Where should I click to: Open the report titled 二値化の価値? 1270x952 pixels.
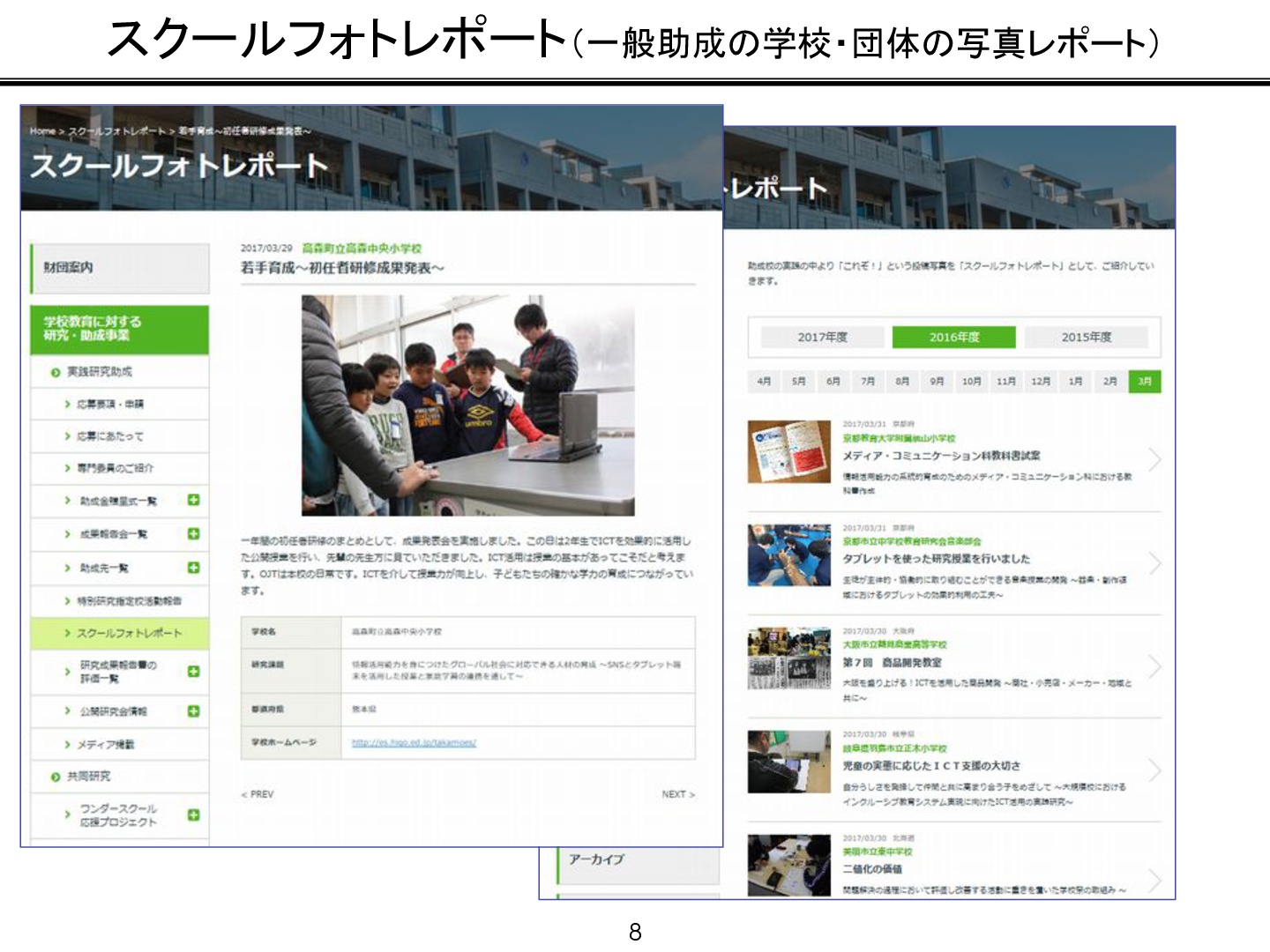tap(872, 868)
